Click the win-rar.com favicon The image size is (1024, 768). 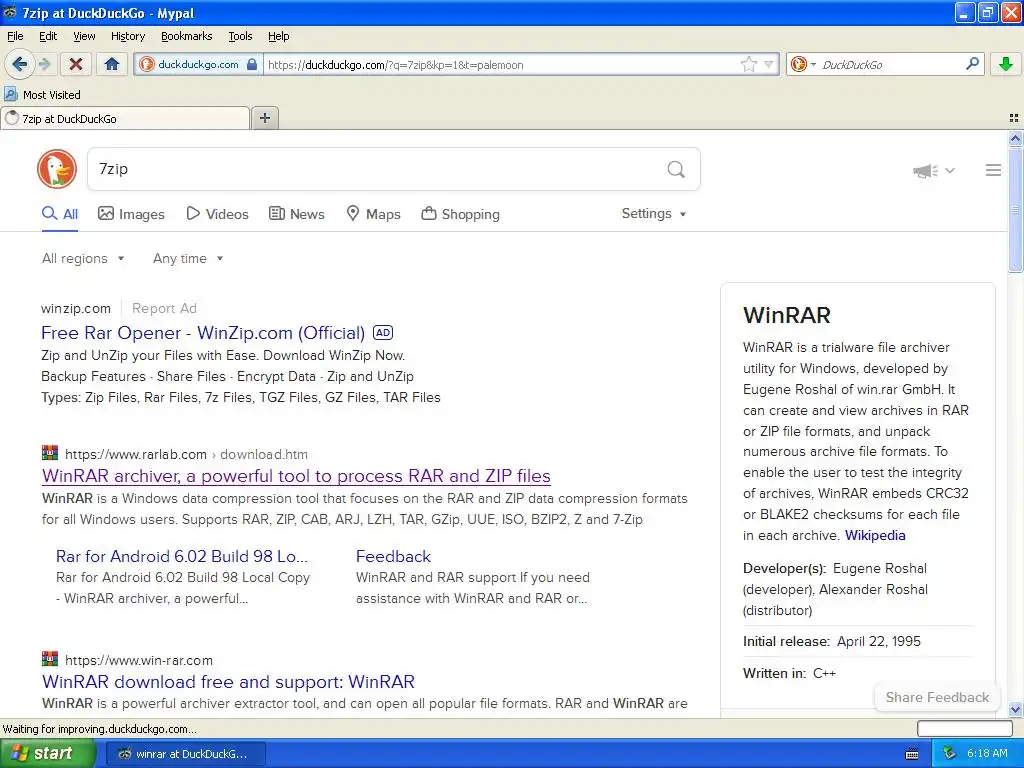coord(50,658)
